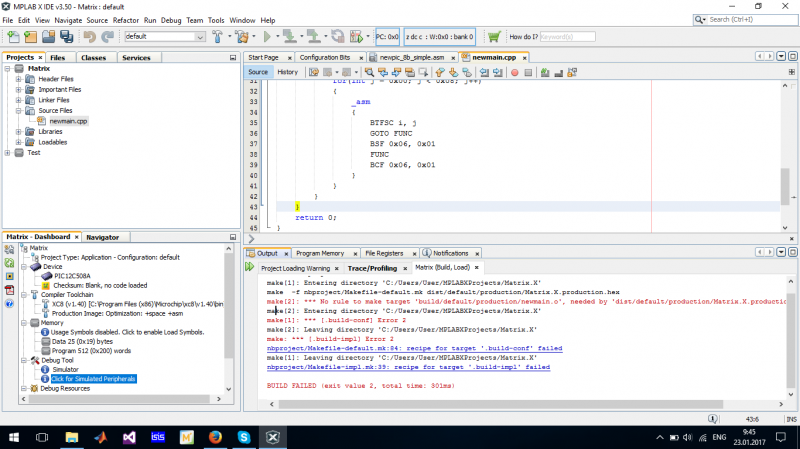This screenshot has width=800, height=449.
Task: Click the Read Device Memory icon
Action: tap(314, 37)
